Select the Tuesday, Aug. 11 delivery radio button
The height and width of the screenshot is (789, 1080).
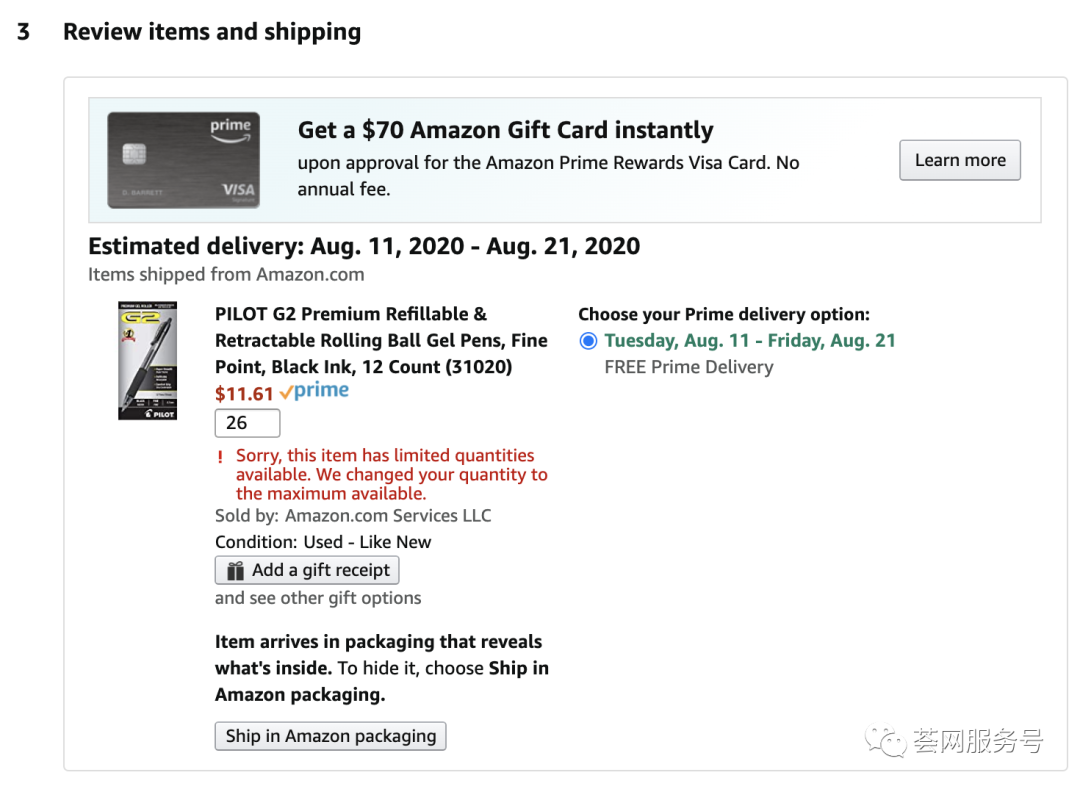(x=588, y=341)
